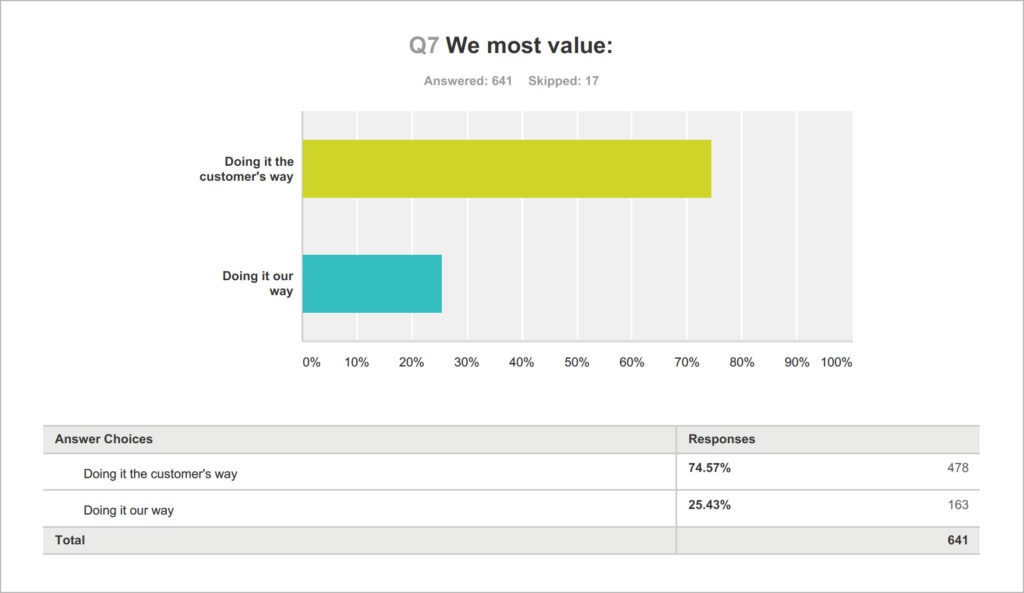Click the 100% axis label
This screenshot has width=1024, height=593.
(836, 363)
